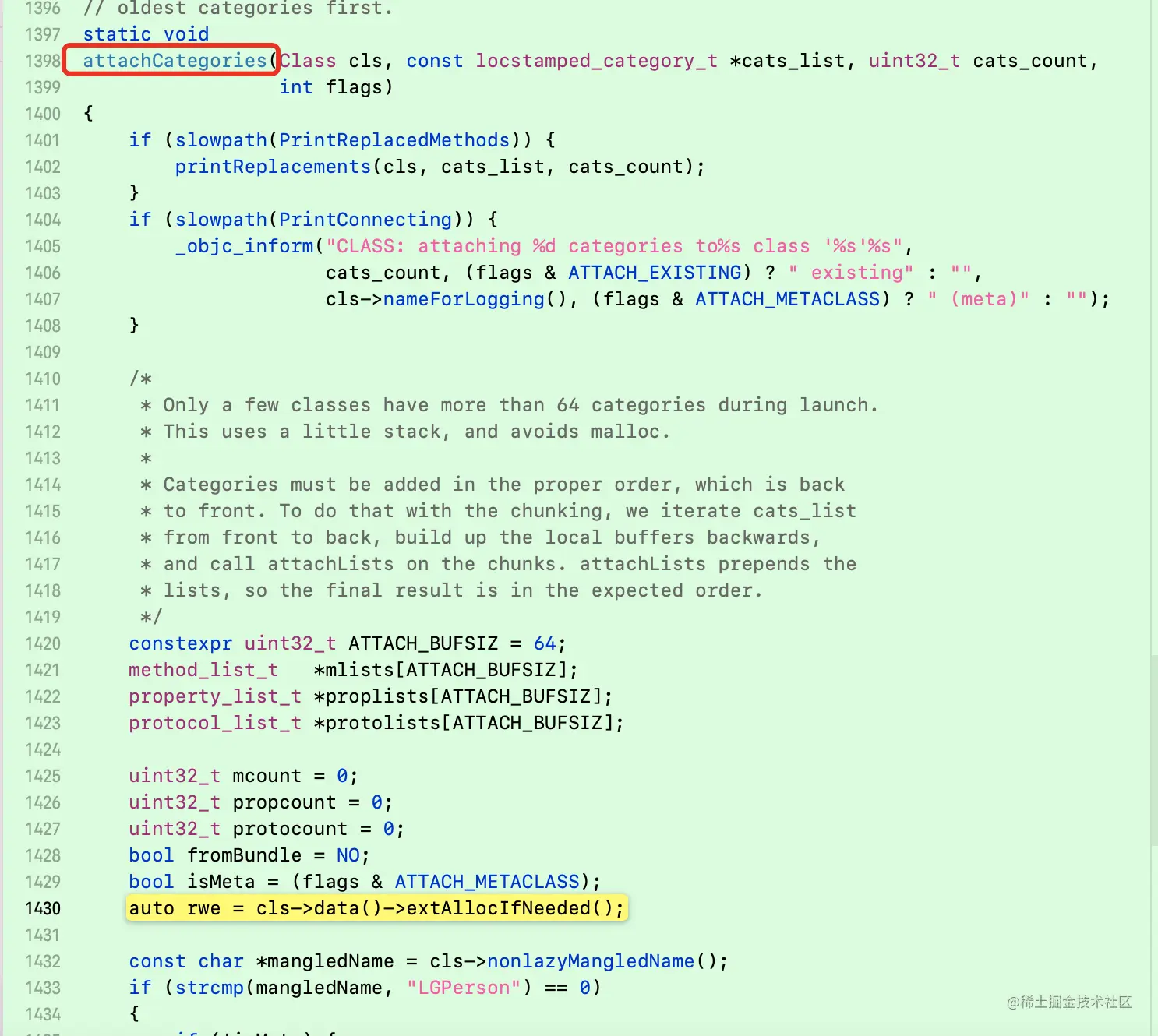Click the PrintReplacedMethods identifier
Image resolution: width=1158 pixels, height=1036 pixels.
[x=394, y=140]
